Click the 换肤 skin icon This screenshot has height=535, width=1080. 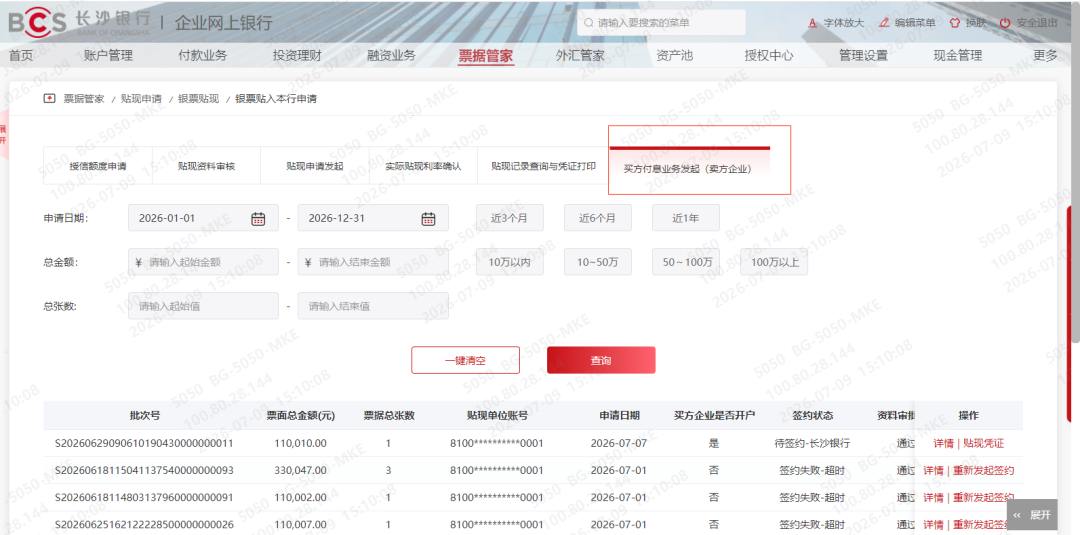point(955,23)
